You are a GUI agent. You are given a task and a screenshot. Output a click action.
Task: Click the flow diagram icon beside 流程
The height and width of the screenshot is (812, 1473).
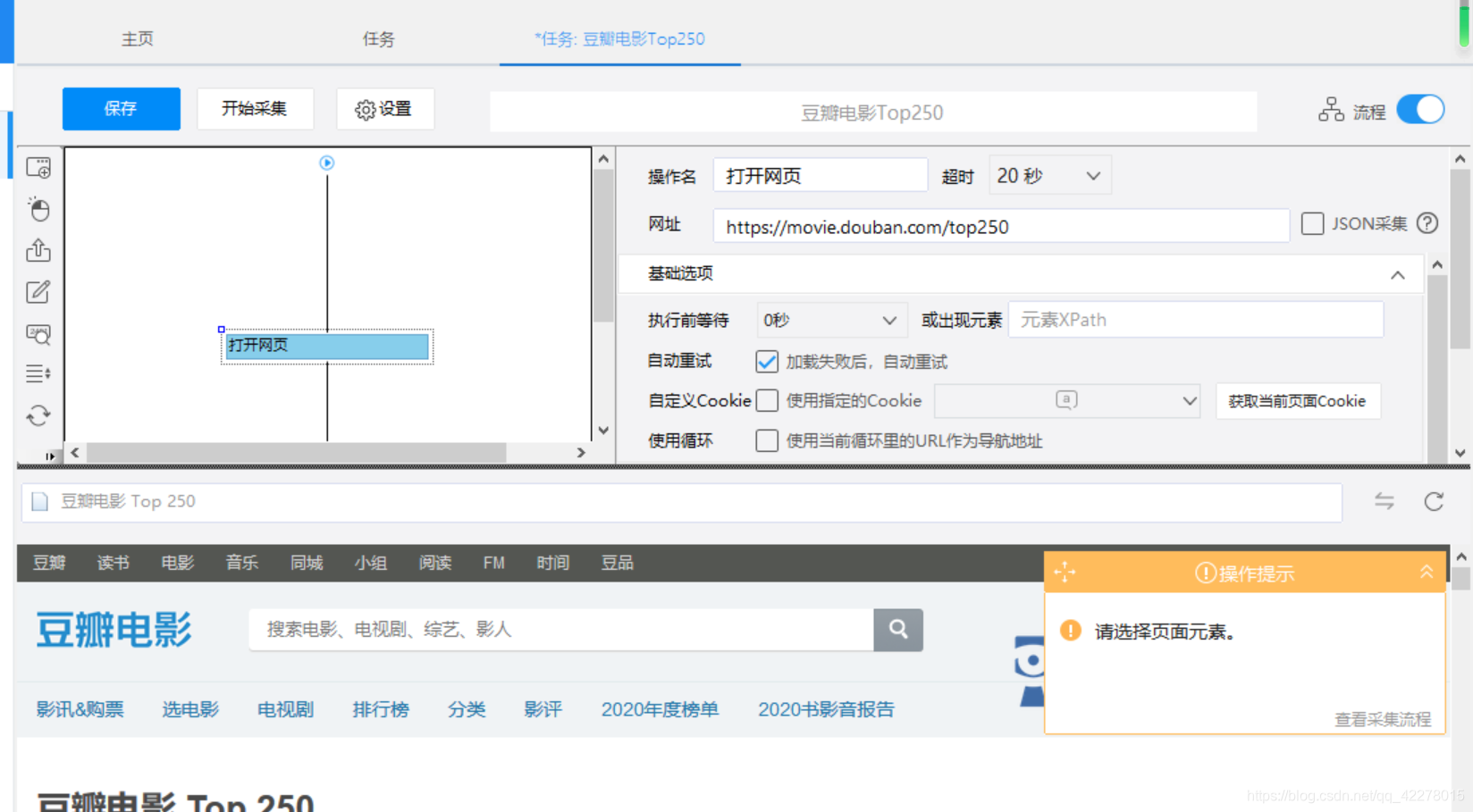click(x=1331, y=110)
